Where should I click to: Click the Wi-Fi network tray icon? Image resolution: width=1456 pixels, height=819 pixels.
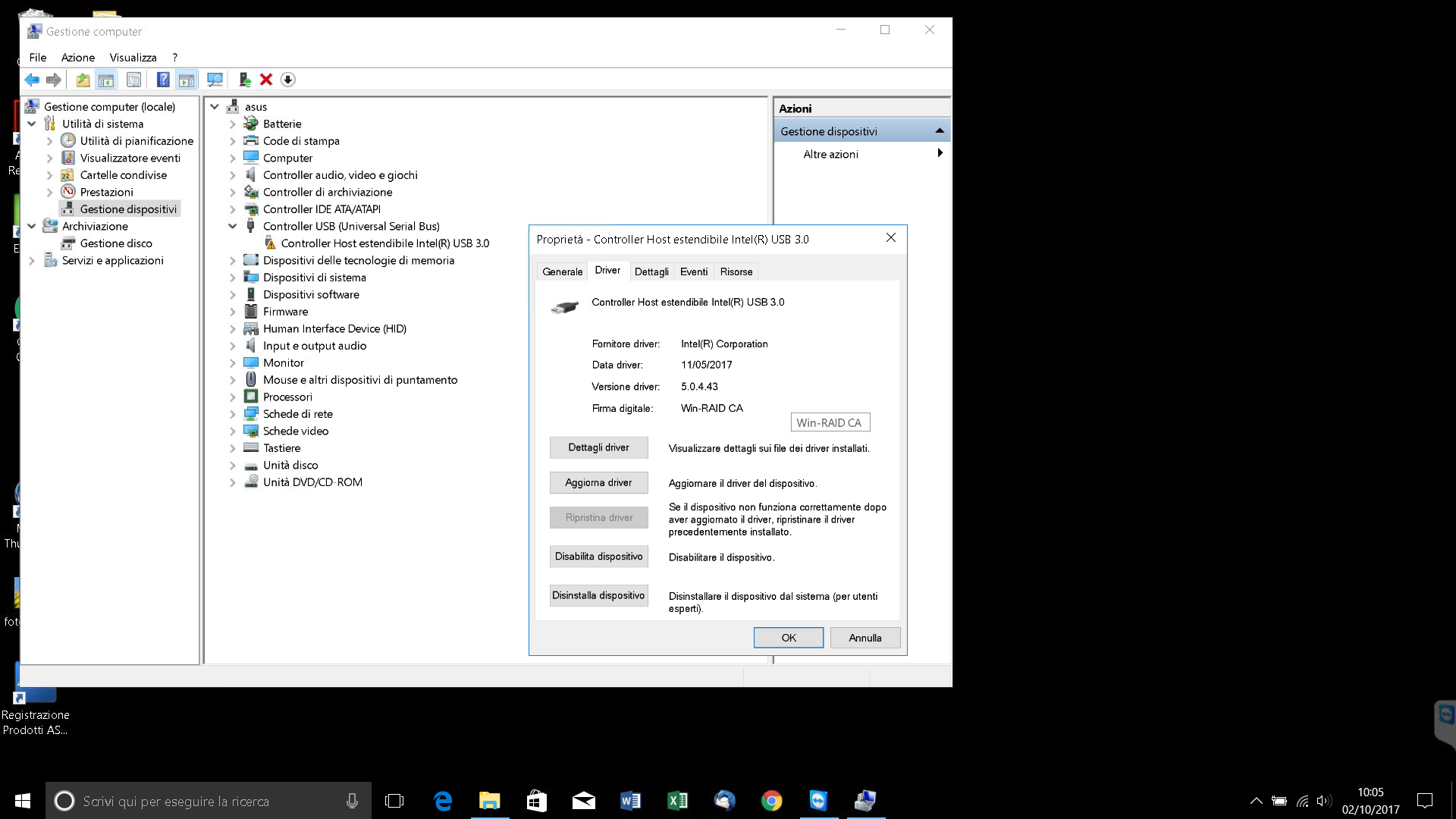tap(1302, 801)
